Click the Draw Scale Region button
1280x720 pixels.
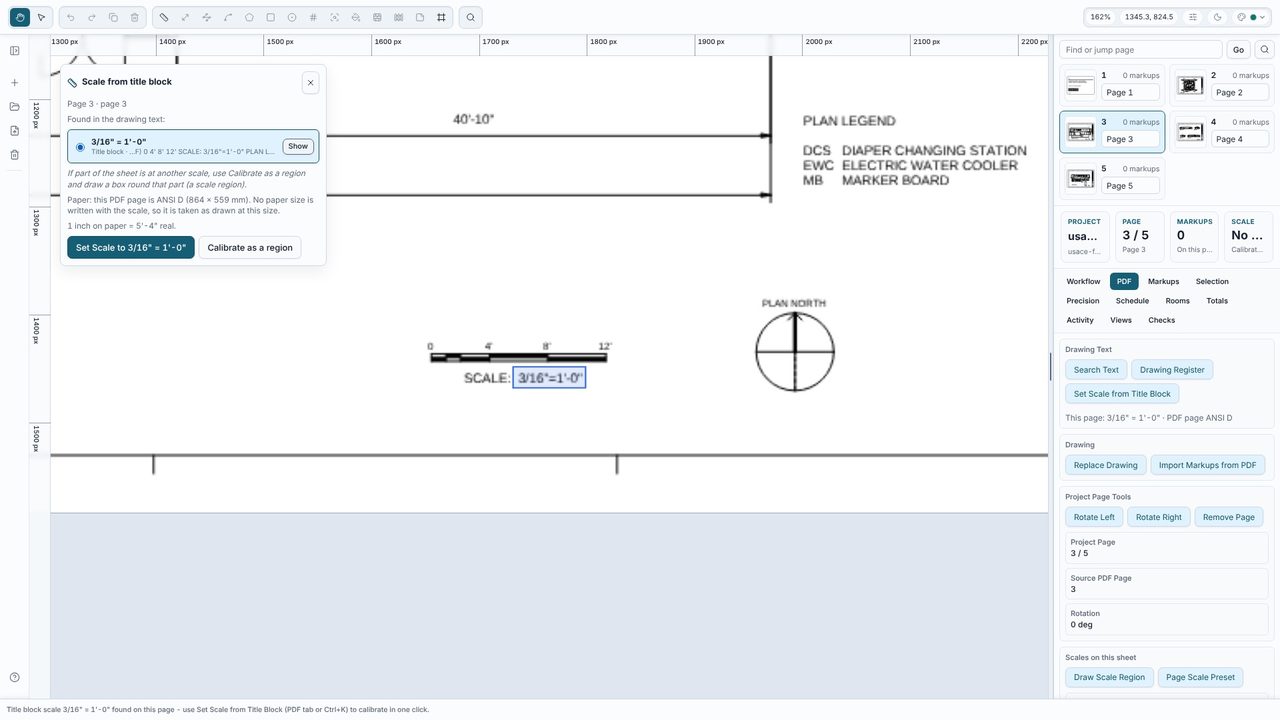pyautogui.click(x=1110, y=678)
